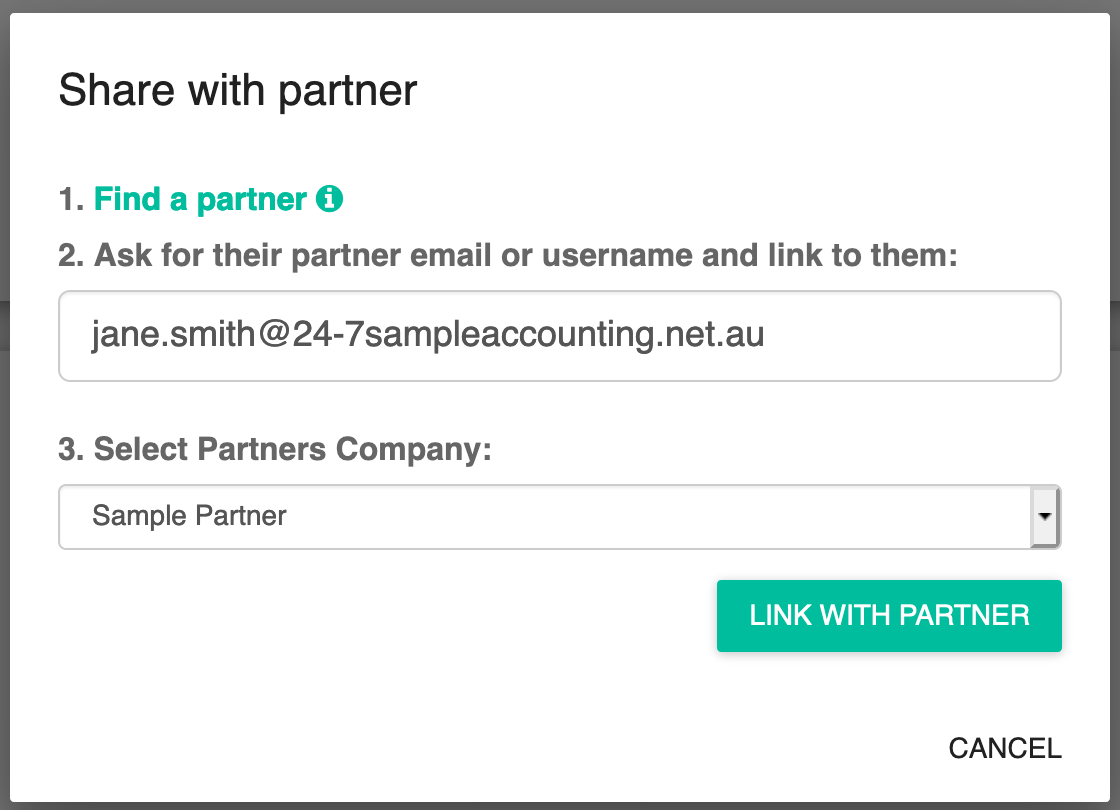Click the LINK WITH PARTNER button
The height and width of the screenshot is (810, 1120).
click(x=889, y=616)
